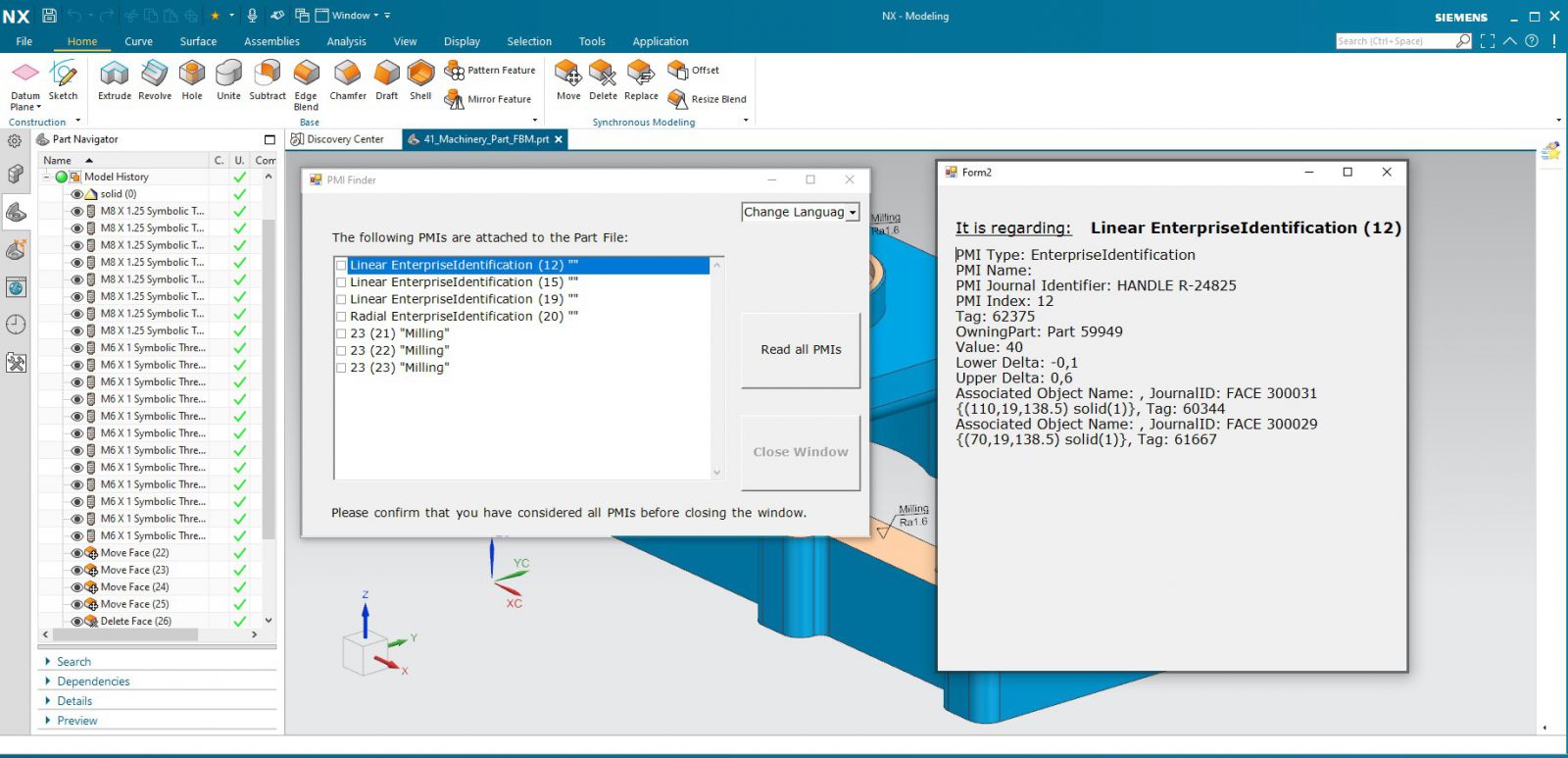
Task: Check Radial EnterpriseIdentification (20) checkbox
Action: 341,317
